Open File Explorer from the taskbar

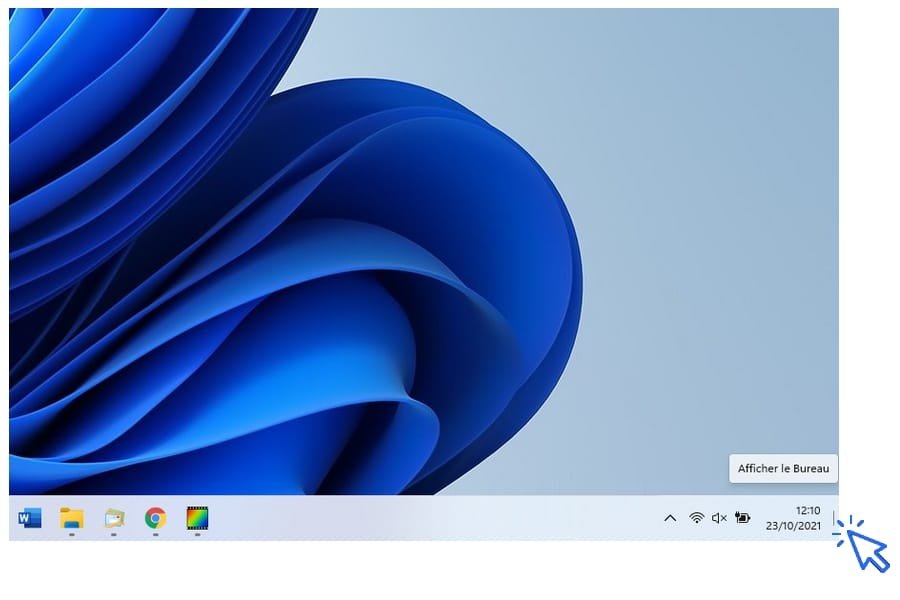coord(72,518)
